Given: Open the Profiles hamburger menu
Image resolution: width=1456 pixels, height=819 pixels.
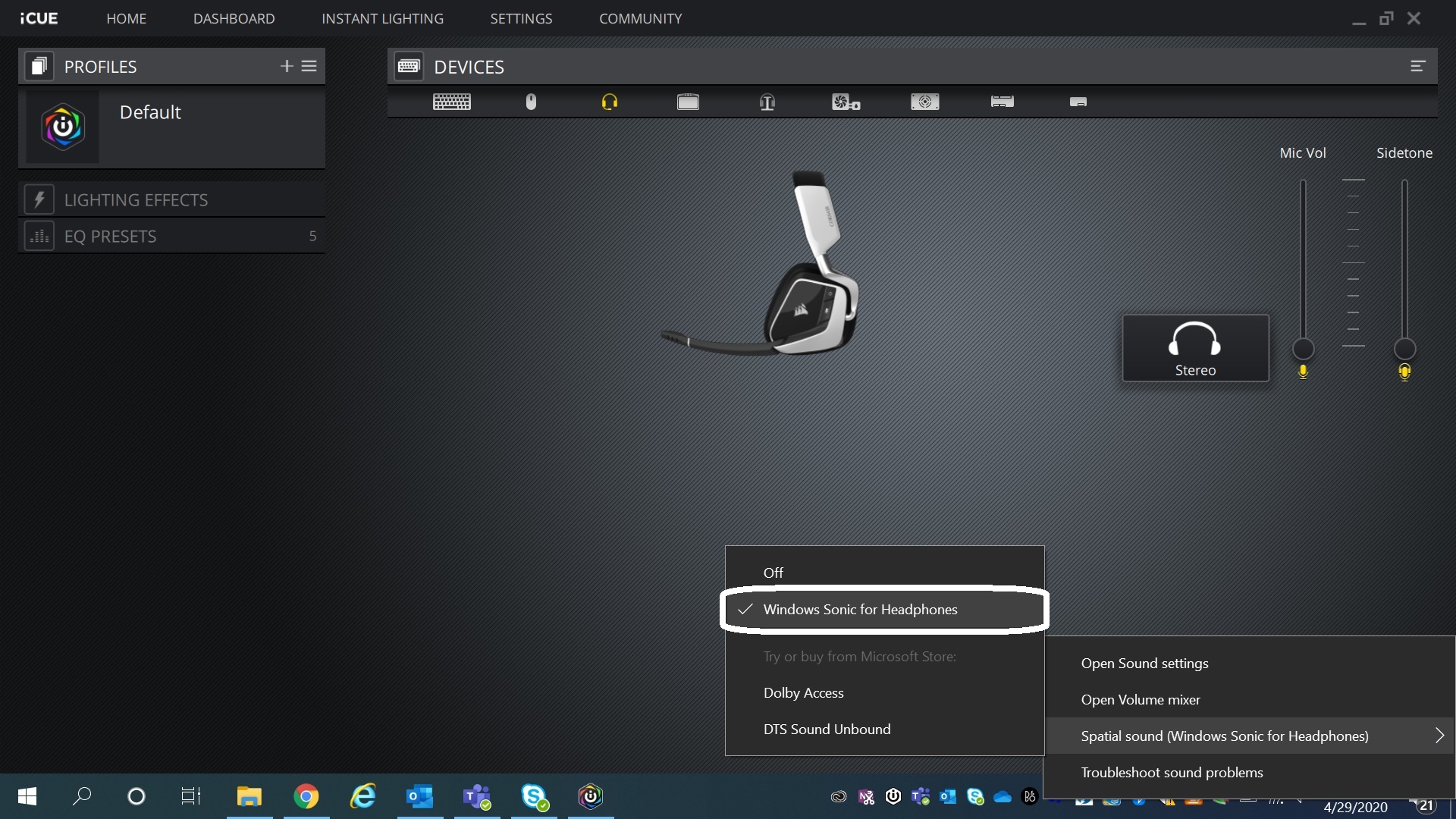Looking at the screenshot, I should (x=309, y=66).
